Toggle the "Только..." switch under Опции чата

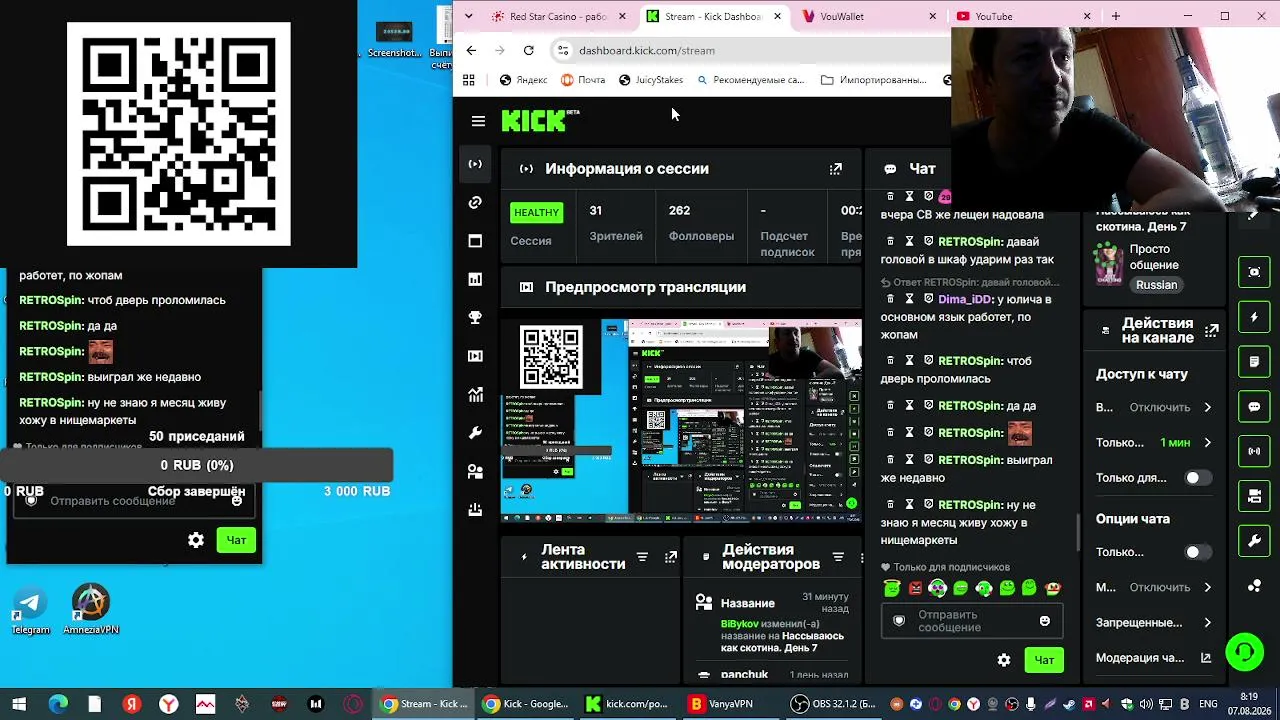(1199, 552)
